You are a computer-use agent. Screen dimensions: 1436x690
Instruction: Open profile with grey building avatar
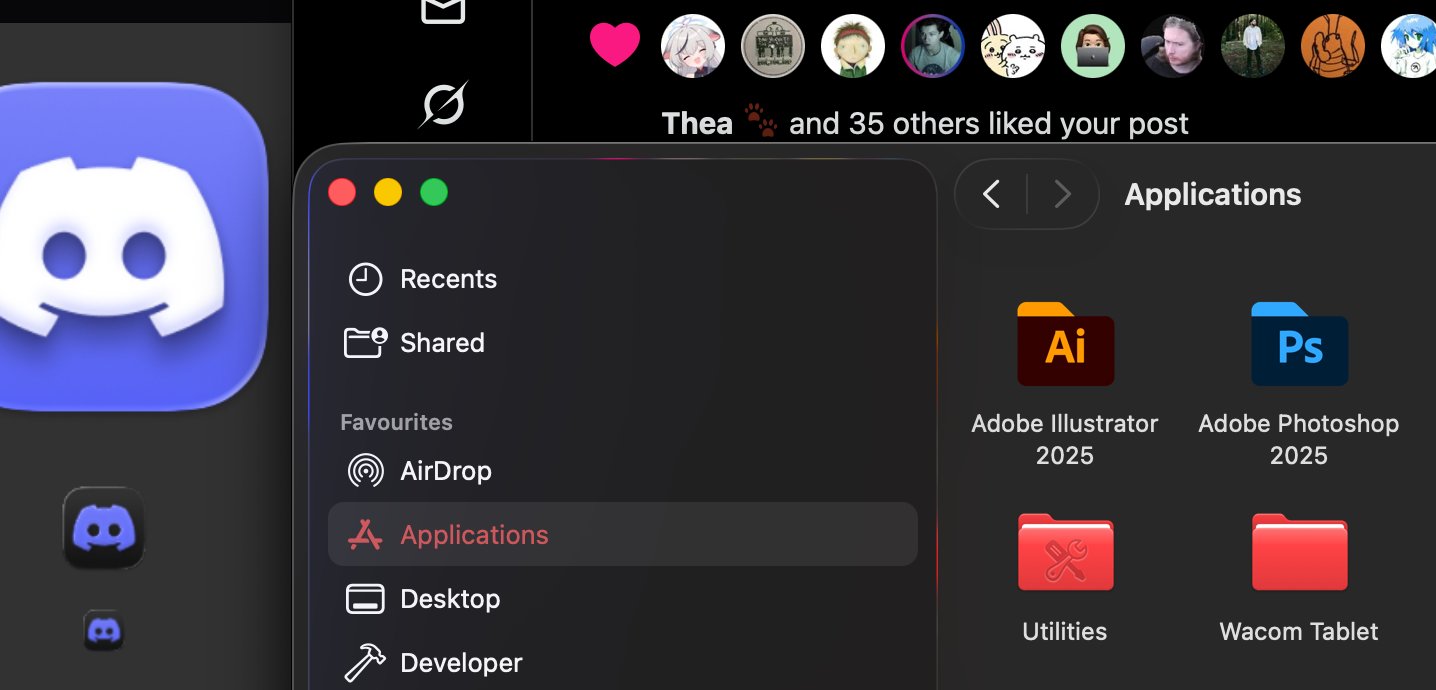tap(773, 46)
